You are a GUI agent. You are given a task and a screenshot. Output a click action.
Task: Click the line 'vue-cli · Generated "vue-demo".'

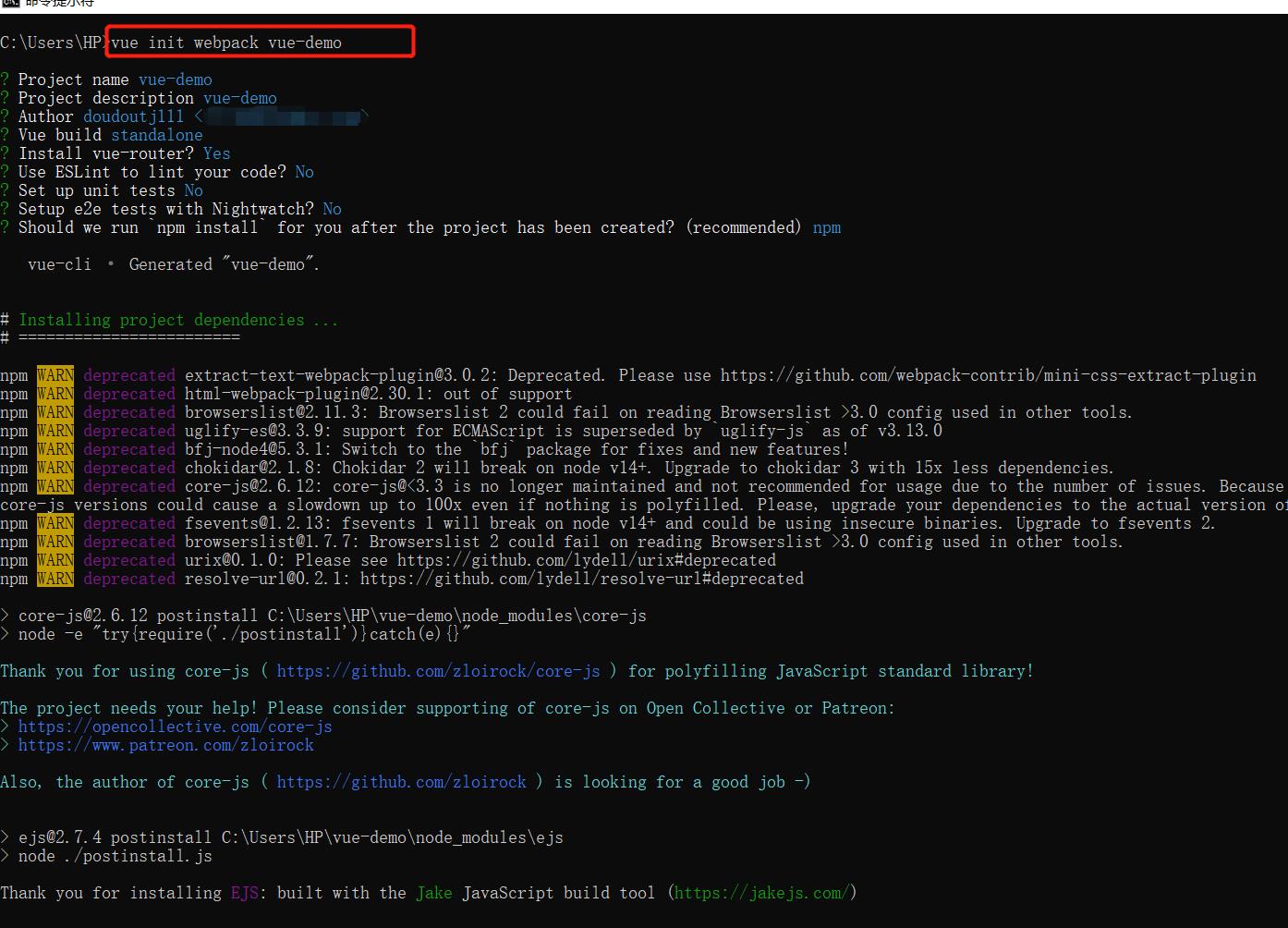tap(174, 264)
